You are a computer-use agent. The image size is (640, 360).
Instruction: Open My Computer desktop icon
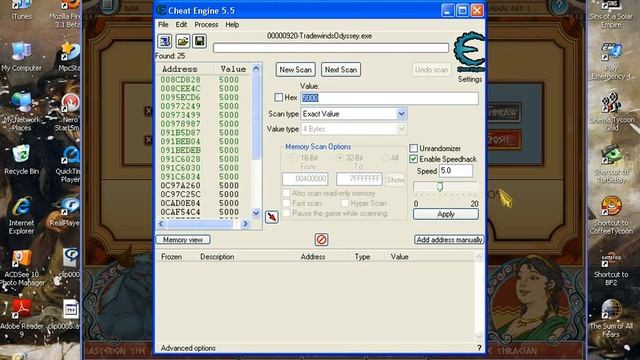pos(21,56)
